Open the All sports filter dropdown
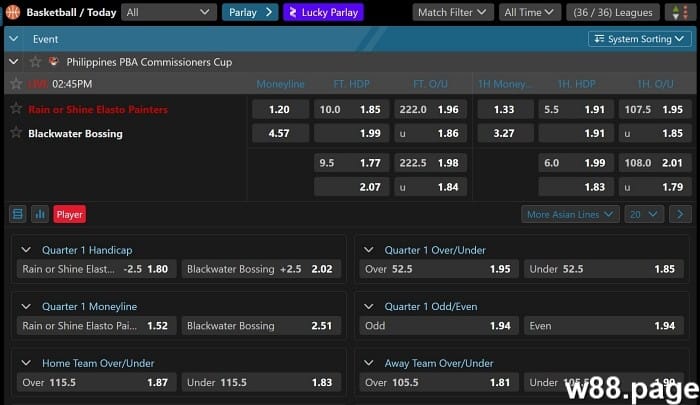Screen dimensions: 700x405 click(169, 13)
